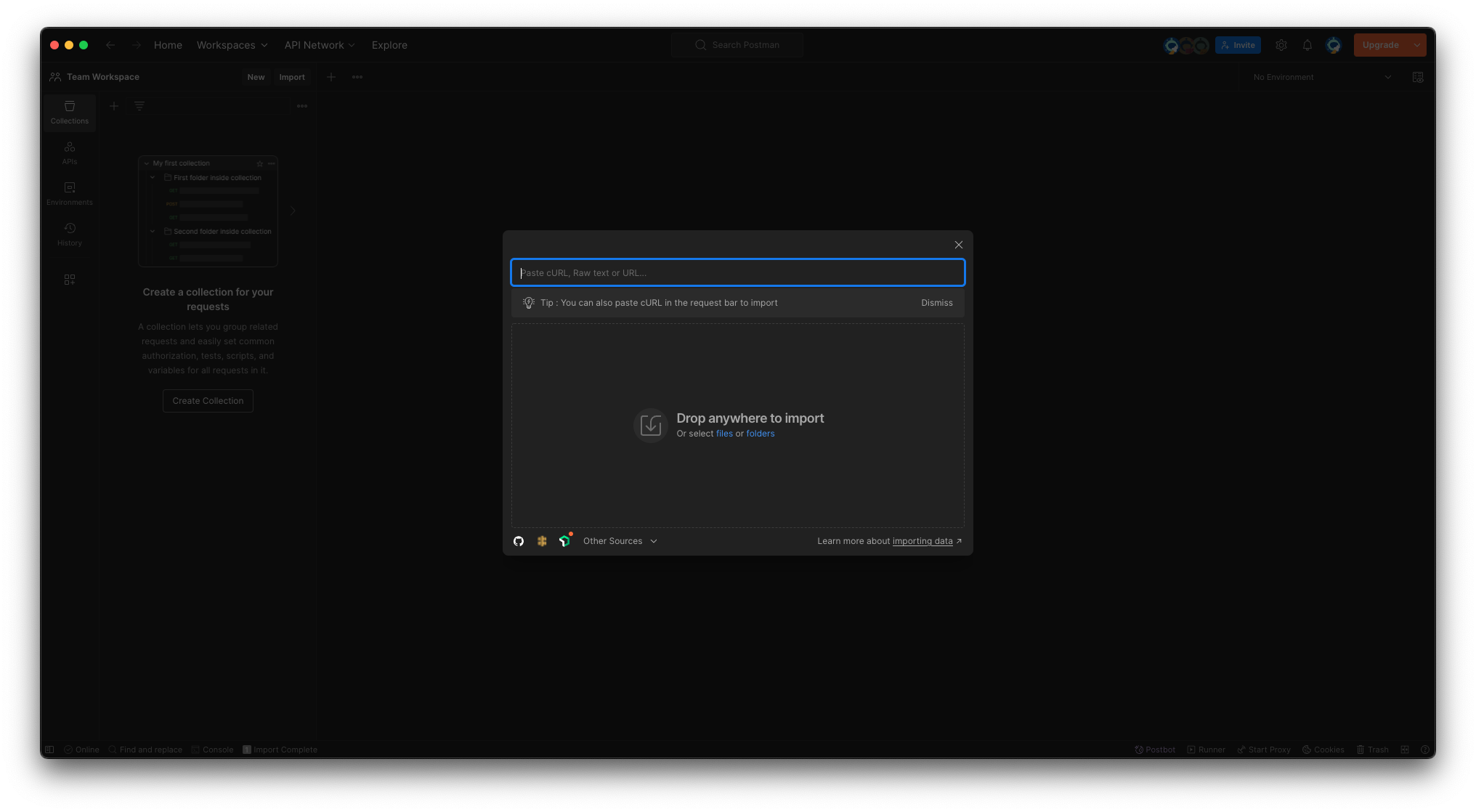Click the chevron beside collection preview

[293, 211]
